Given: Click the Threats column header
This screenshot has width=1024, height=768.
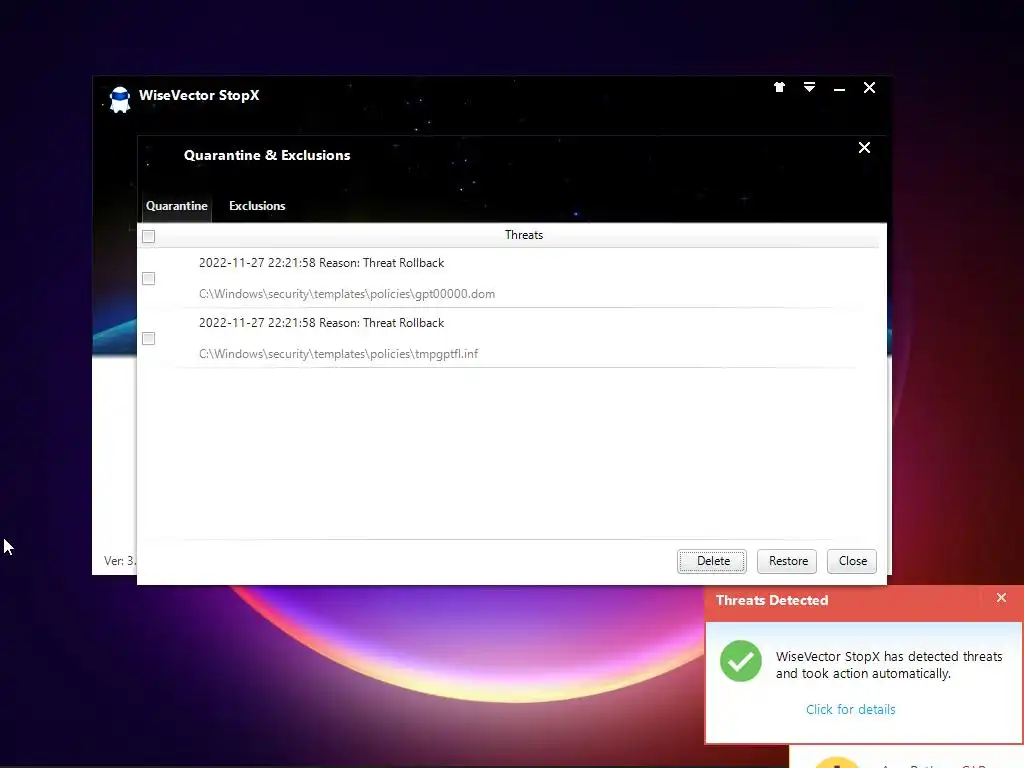Looking at the screenshot, I should click(524, 235).
